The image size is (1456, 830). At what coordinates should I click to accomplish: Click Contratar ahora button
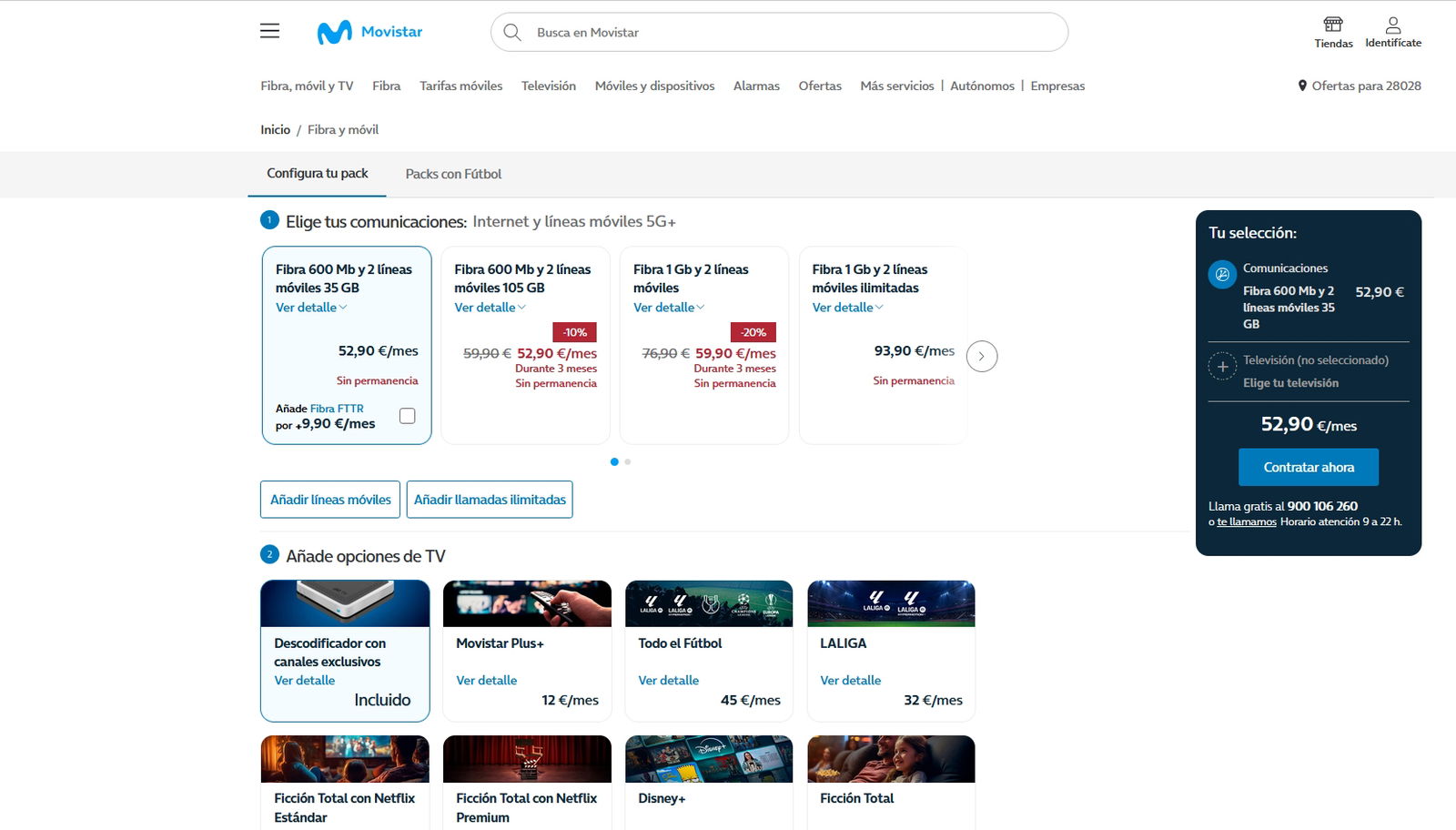pos(1309,467)
